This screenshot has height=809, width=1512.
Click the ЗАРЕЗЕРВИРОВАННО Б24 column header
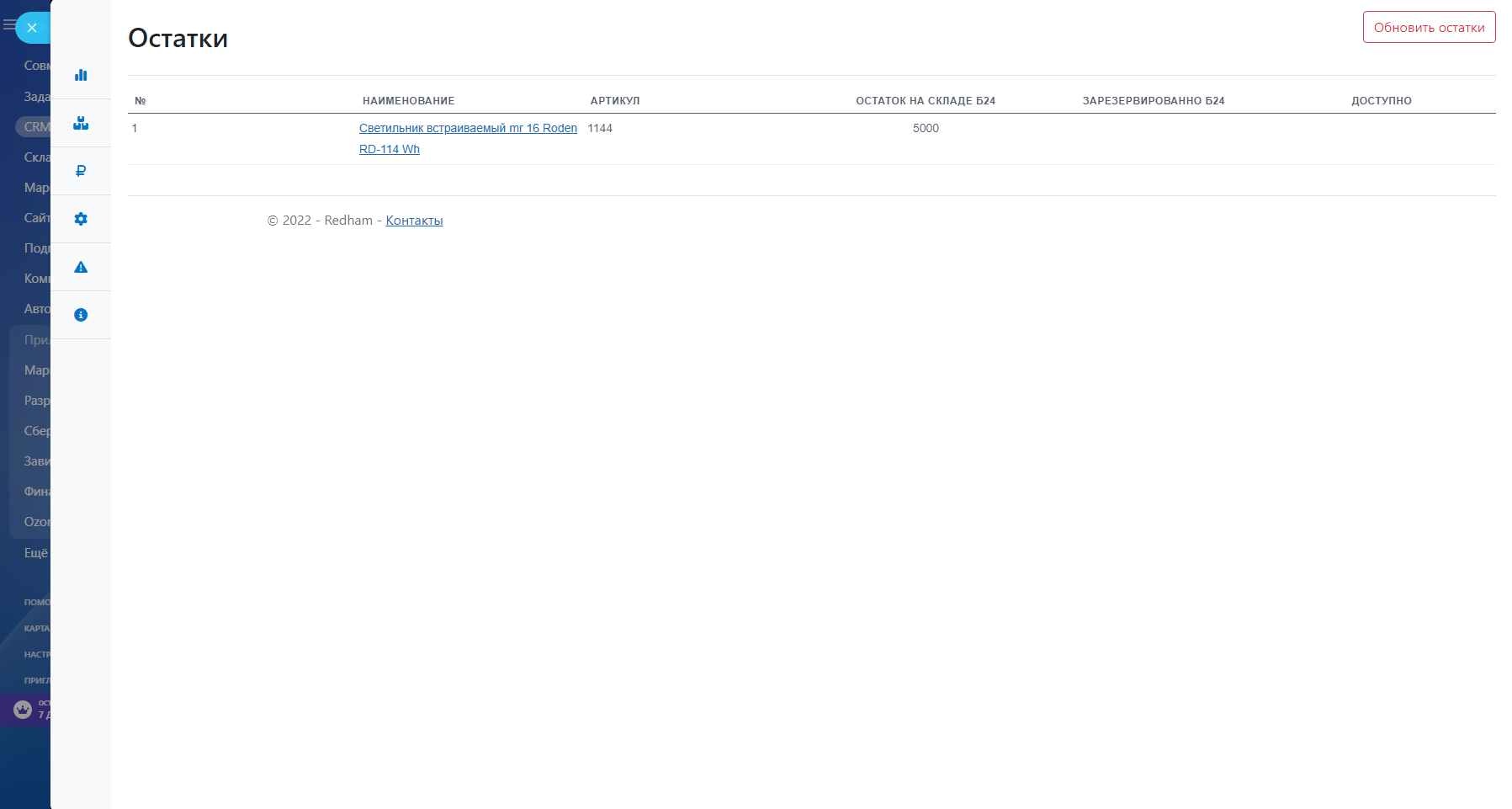(x=1154, y=101)
